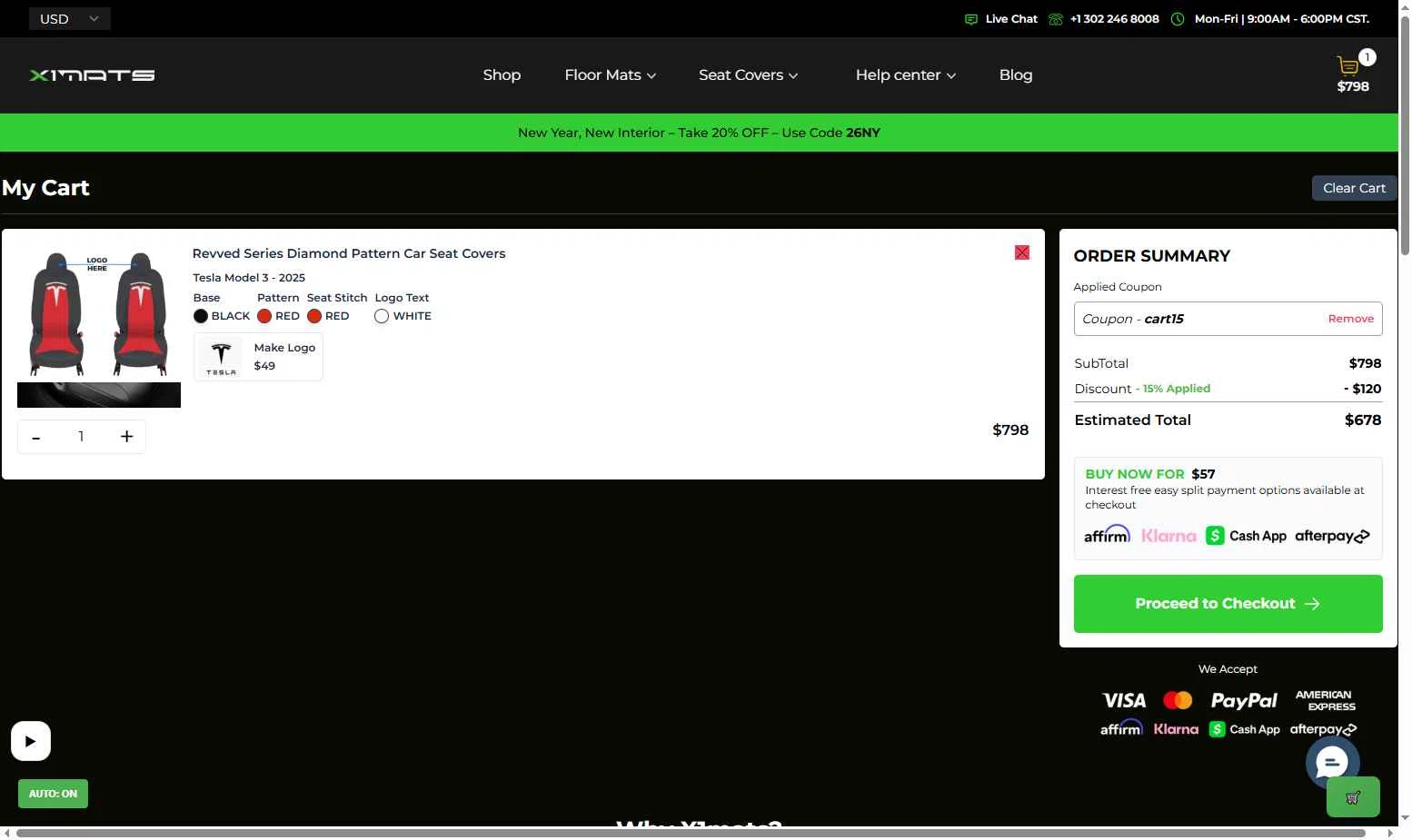The height and width of the screenshot is (840, 1412).
Task: Open the seat covers product image
Action: click(99, 327)
